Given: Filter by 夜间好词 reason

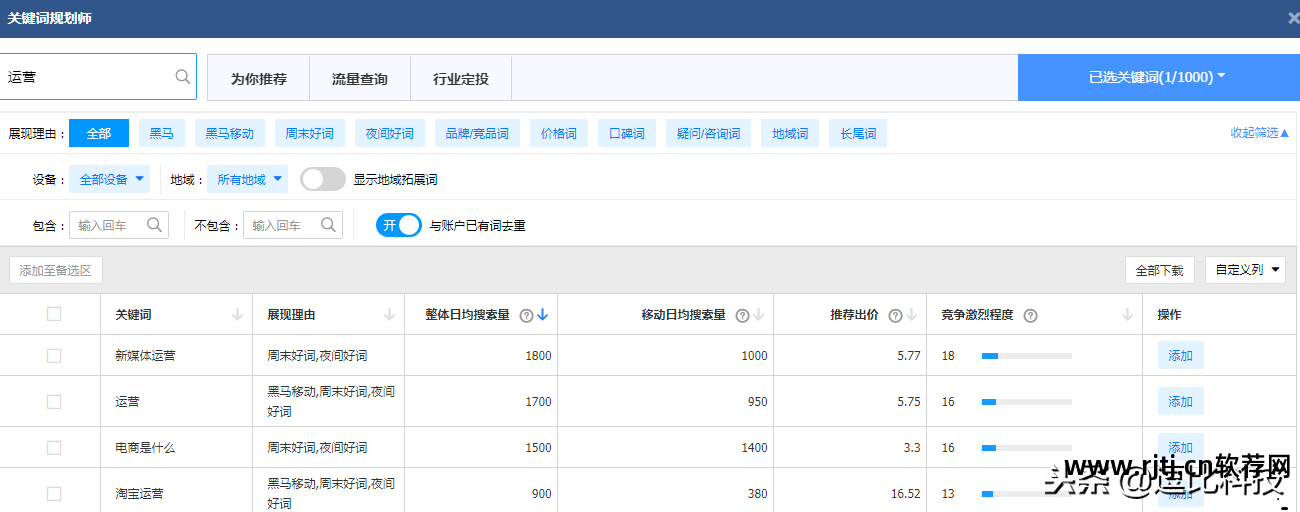Looking at the screenshot, I should (390, 133).
